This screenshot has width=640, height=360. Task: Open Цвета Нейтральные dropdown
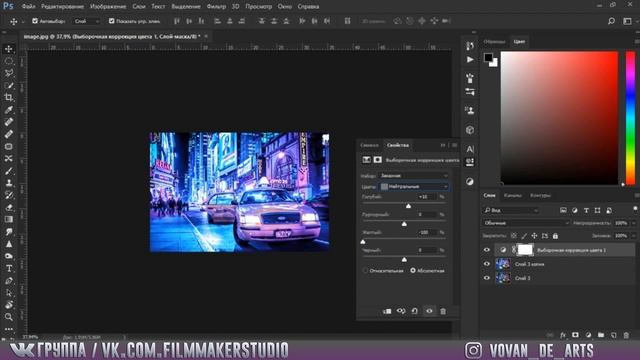[413, 187]
